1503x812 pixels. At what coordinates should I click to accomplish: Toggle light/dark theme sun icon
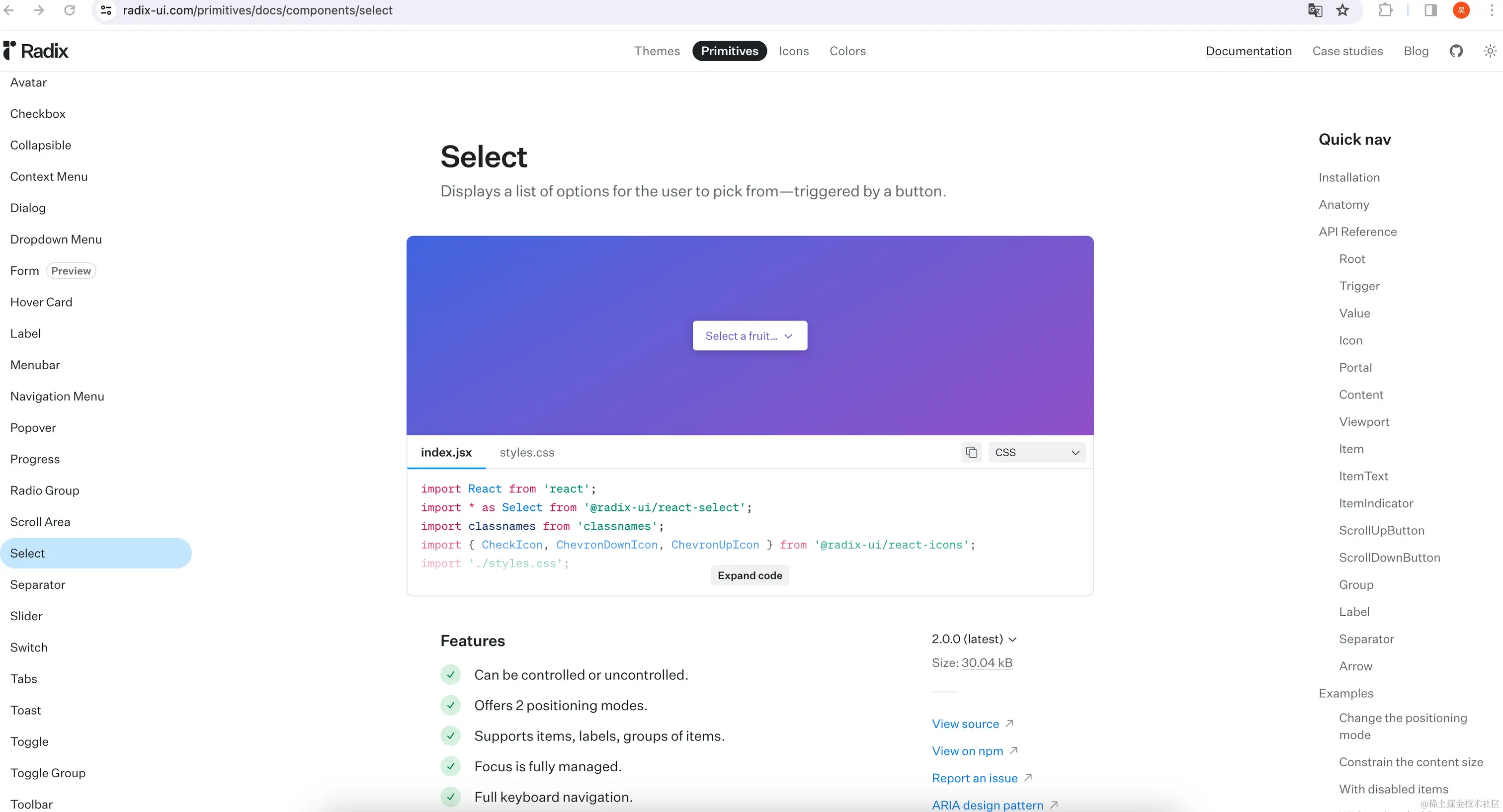(x=1490, y=51)
